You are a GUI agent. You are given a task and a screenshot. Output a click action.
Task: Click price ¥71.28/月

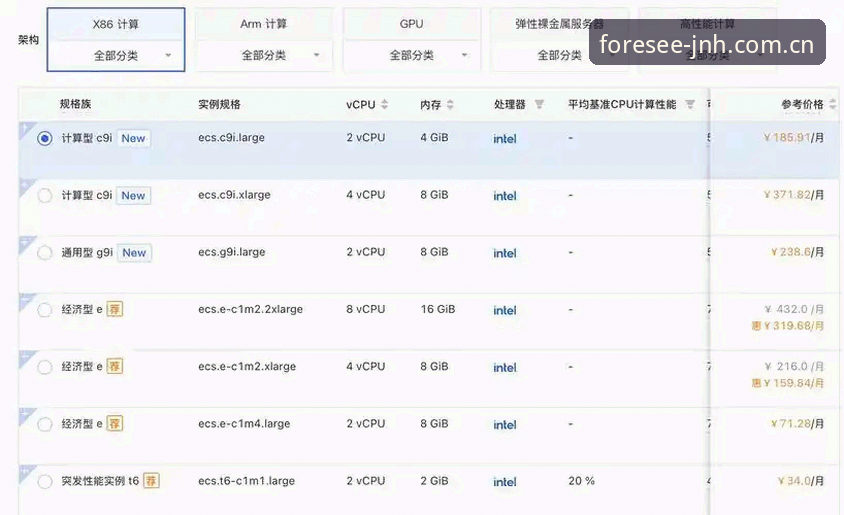[797, 424]
